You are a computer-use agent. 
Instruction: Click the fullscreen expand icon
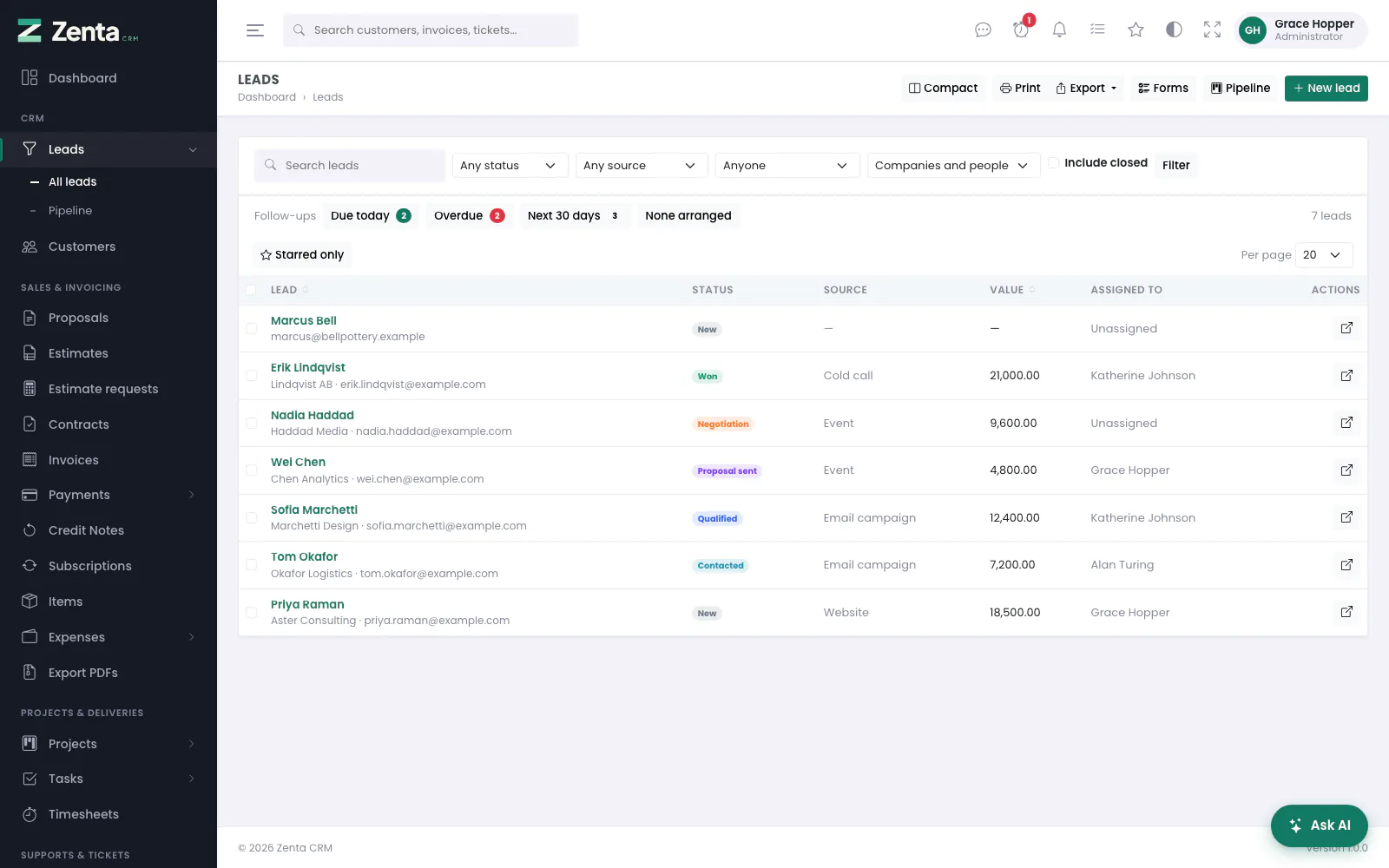[x=1212, y=30]
